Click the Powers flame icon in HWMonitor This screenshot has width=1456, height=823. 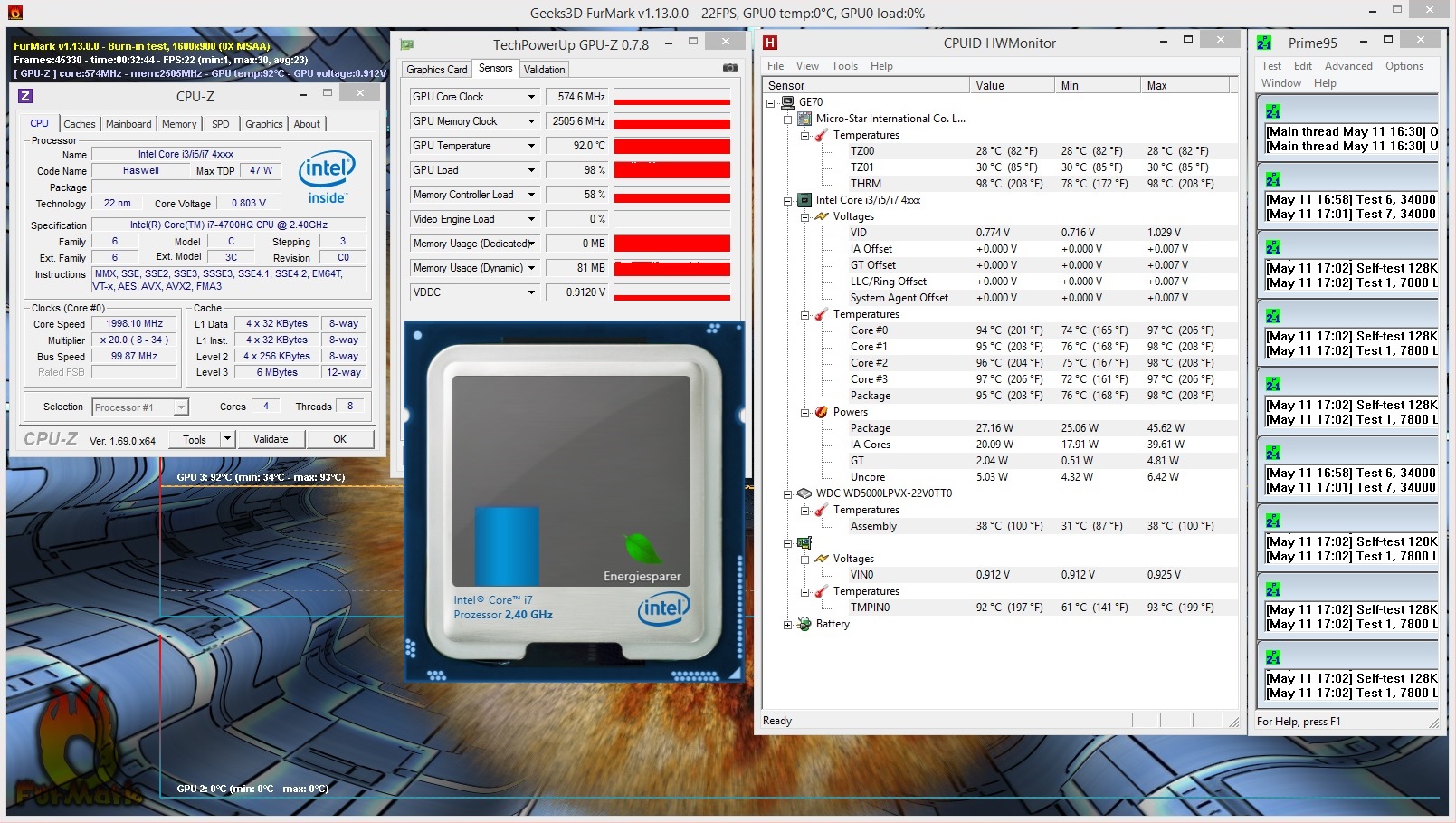click(x=821, y=412)
